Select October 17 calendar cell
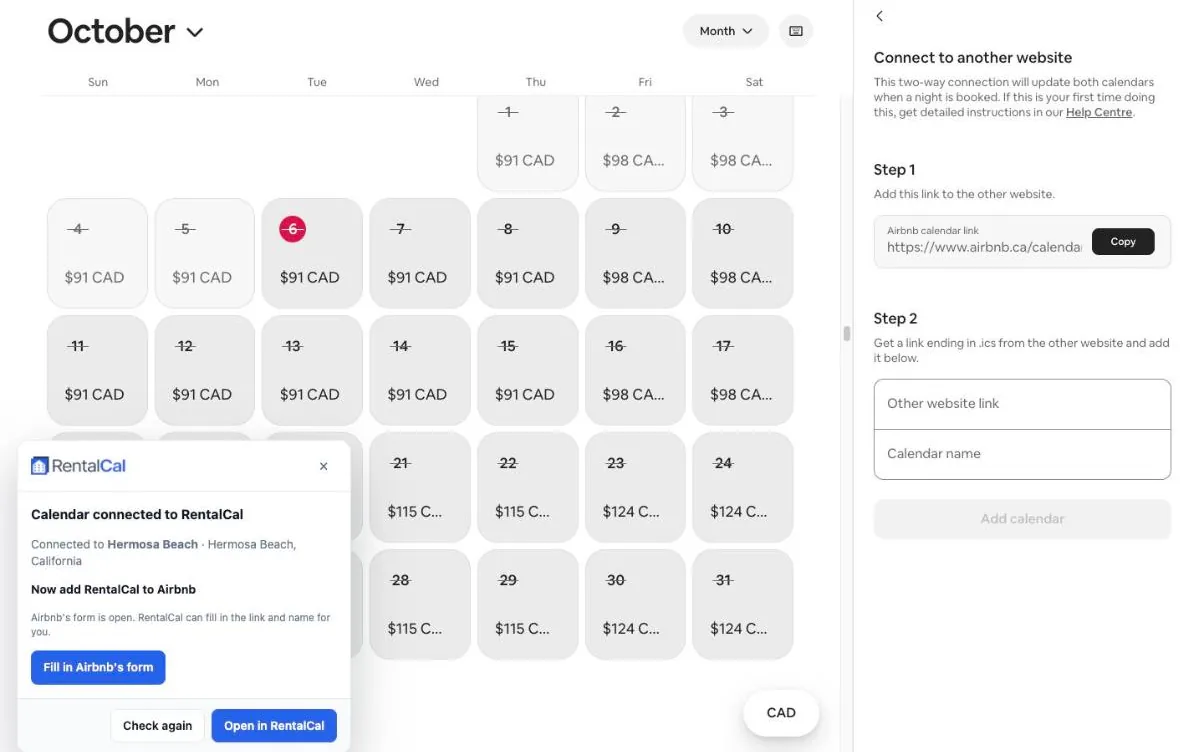 tap(742, 370)
